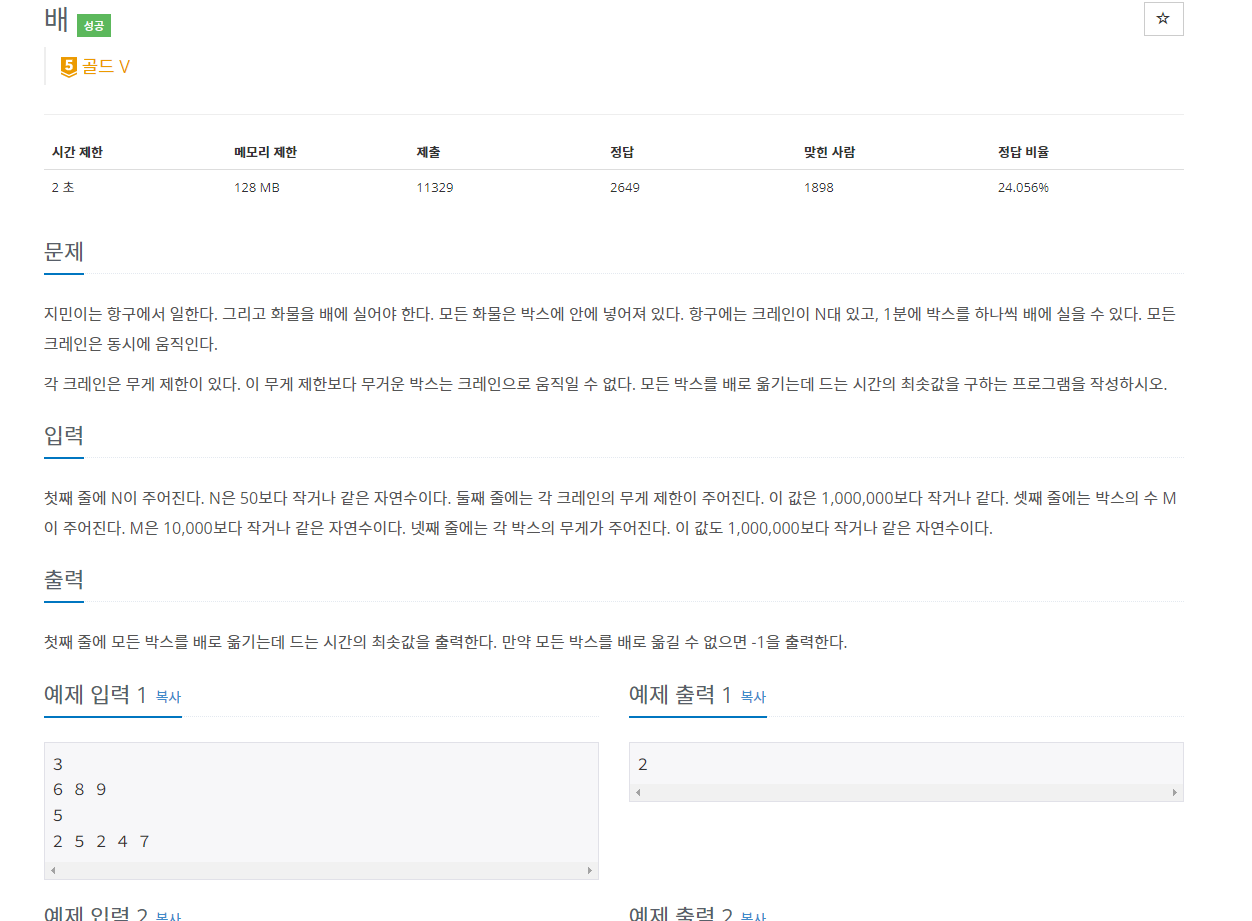Click the 문제 section heading

click(x=64, y=252)
